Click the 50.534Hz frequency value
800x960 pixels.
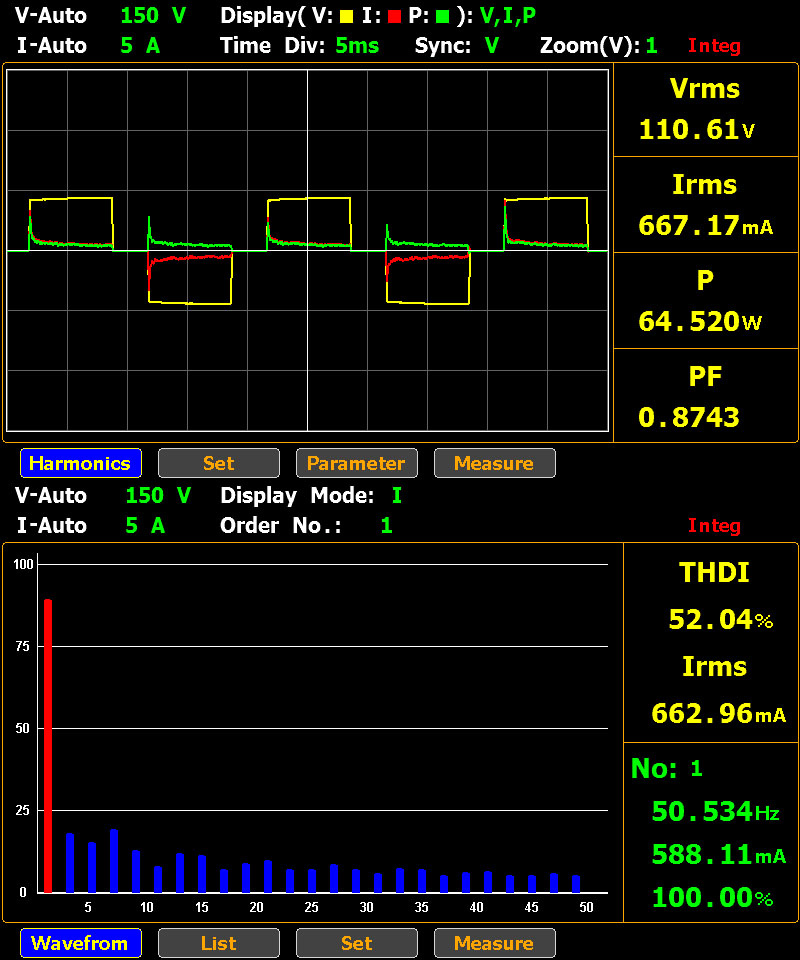coord(715,811)
